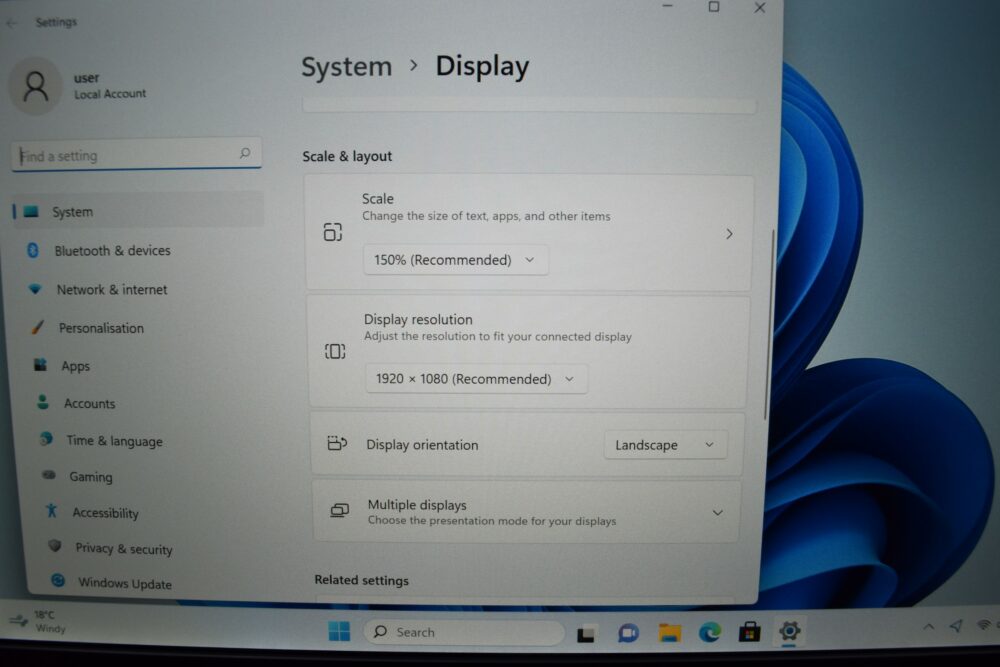This screenshot has height=667, width=1000.
Task: Click the Display resolution heading text
Action: coord(418,319)
